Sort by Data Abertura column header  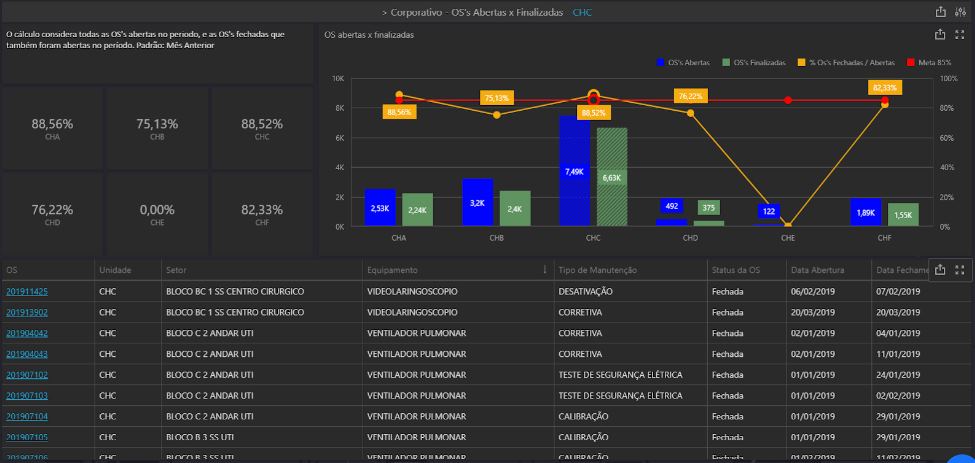[x=817, y=270]
